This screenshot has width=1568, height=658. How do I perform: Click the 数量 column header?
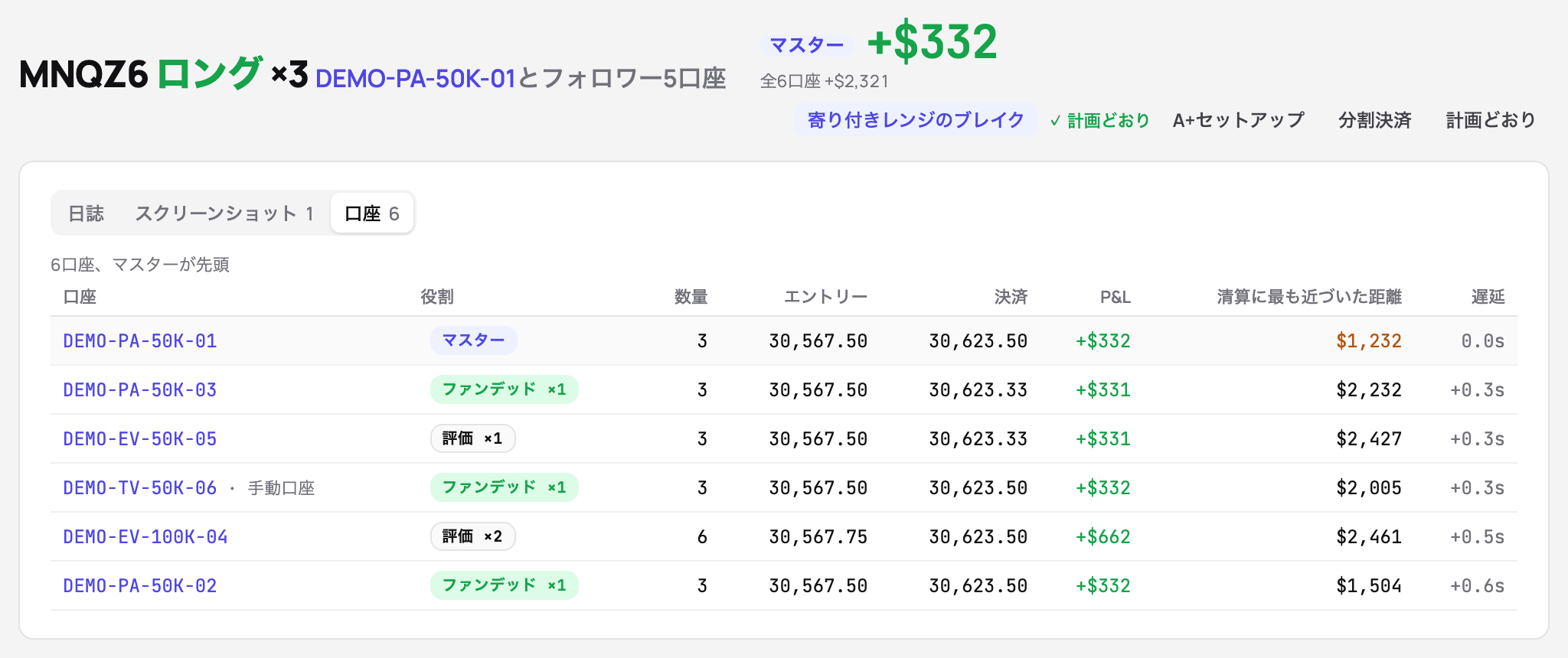tap(691, 297)
